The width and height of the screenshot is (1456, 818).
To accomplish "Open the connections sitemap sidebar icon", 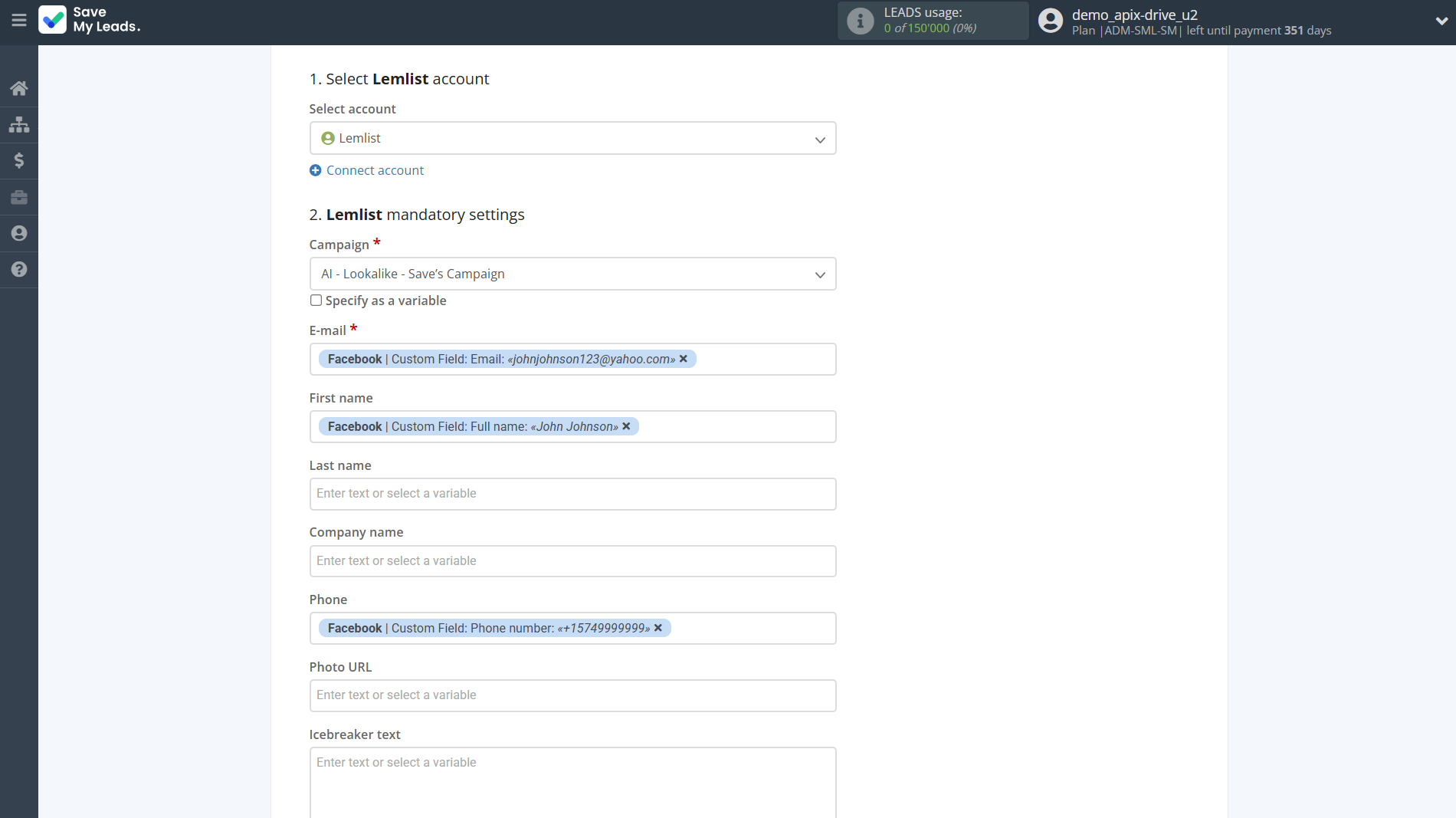I will pyautogui.click(x=19, y=124).
